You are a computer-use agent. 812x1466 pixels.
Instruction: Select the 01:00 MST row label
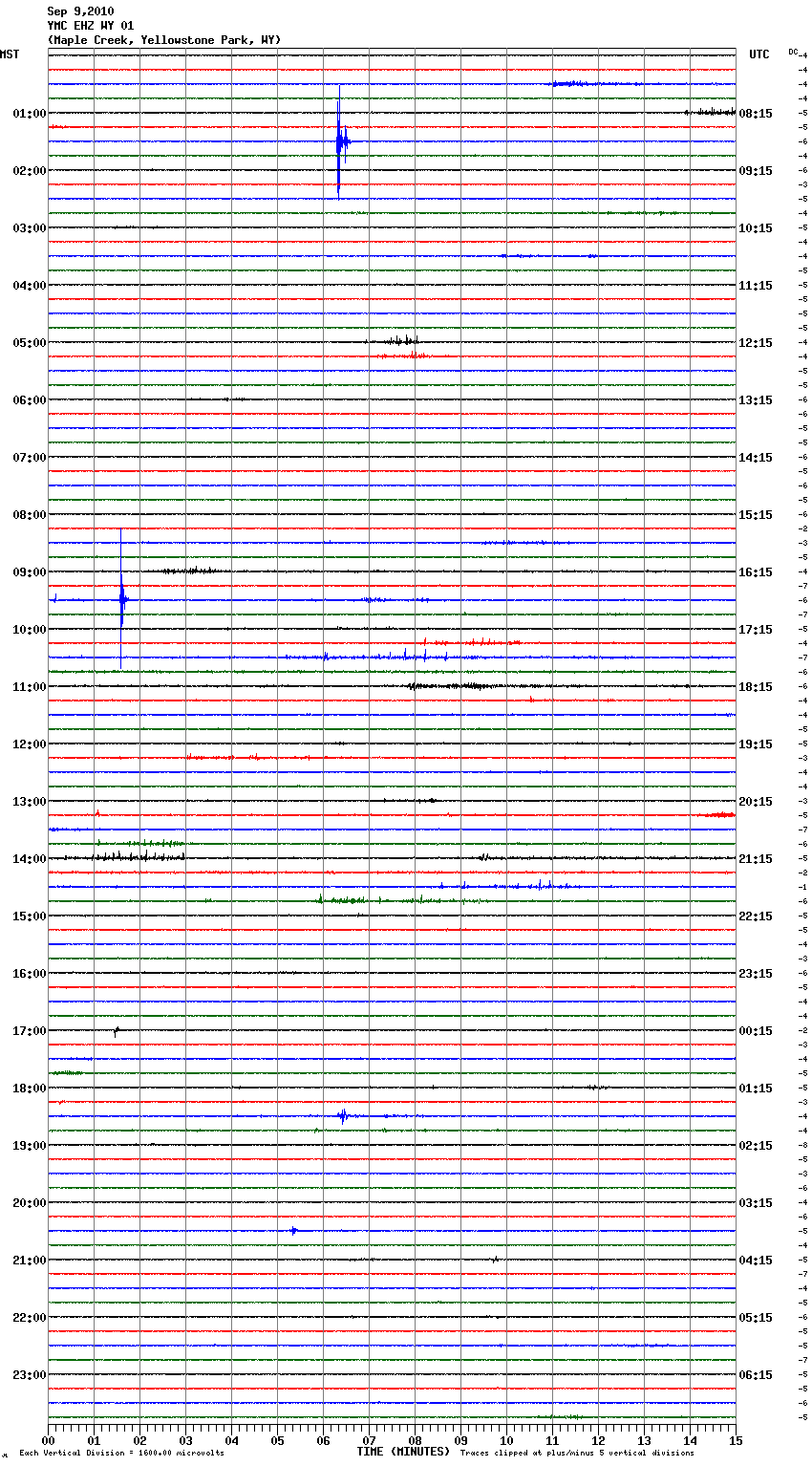[x=29, y=114]
